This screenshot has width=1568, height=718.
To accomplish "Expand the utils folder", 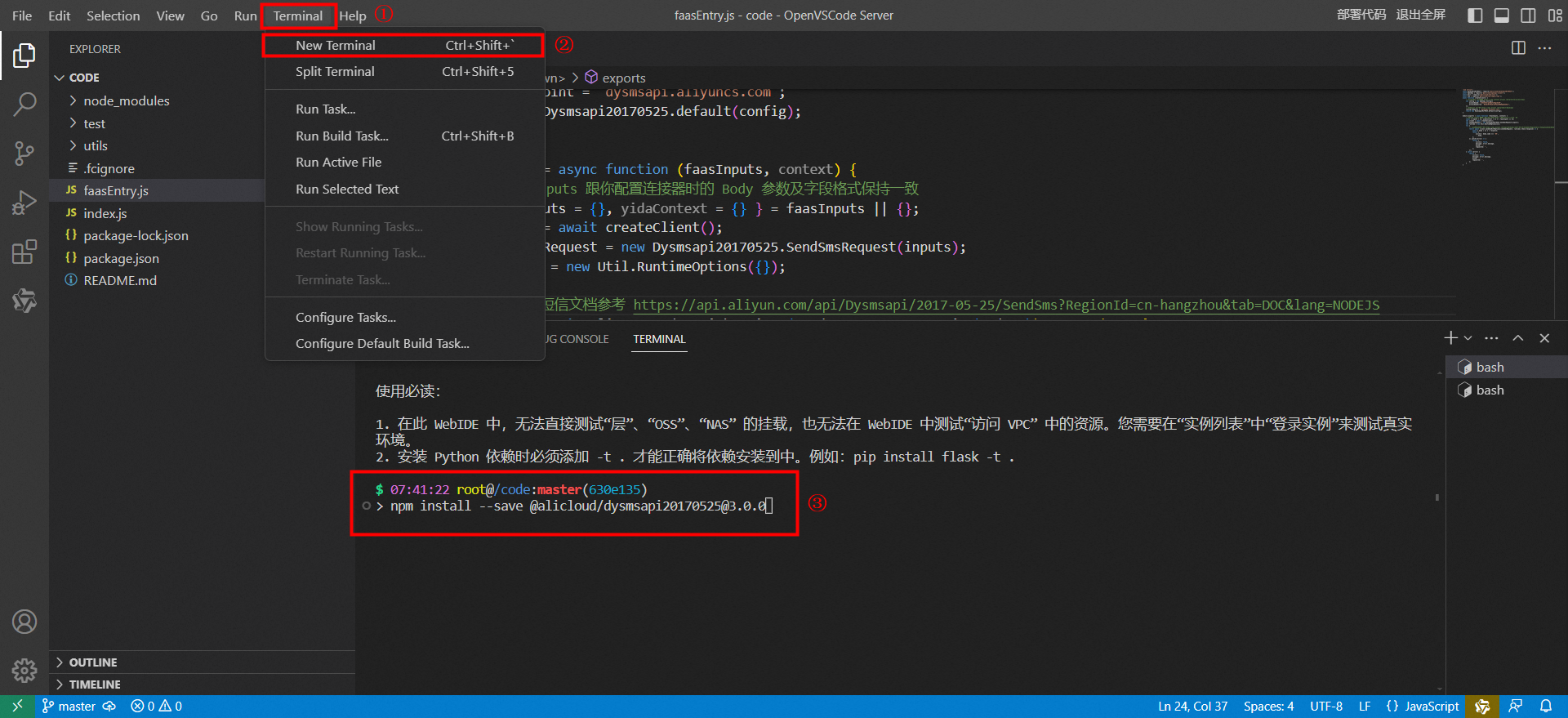I will click(157, 146).
